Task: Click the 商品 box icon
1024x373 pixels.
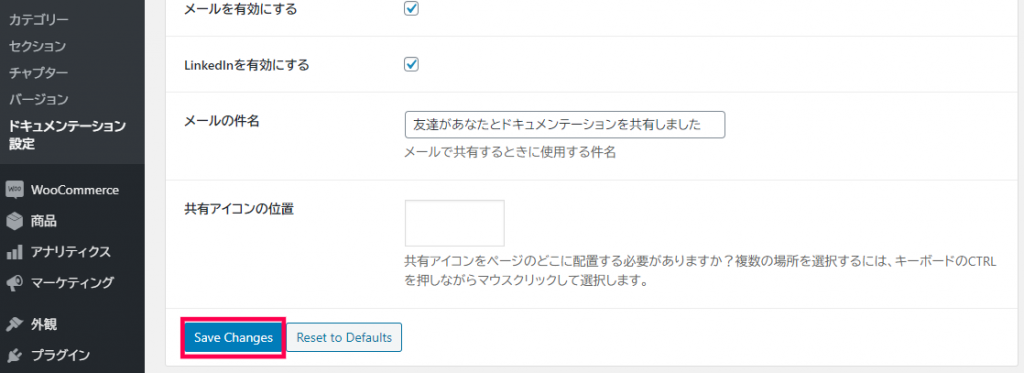Action: 14,221
